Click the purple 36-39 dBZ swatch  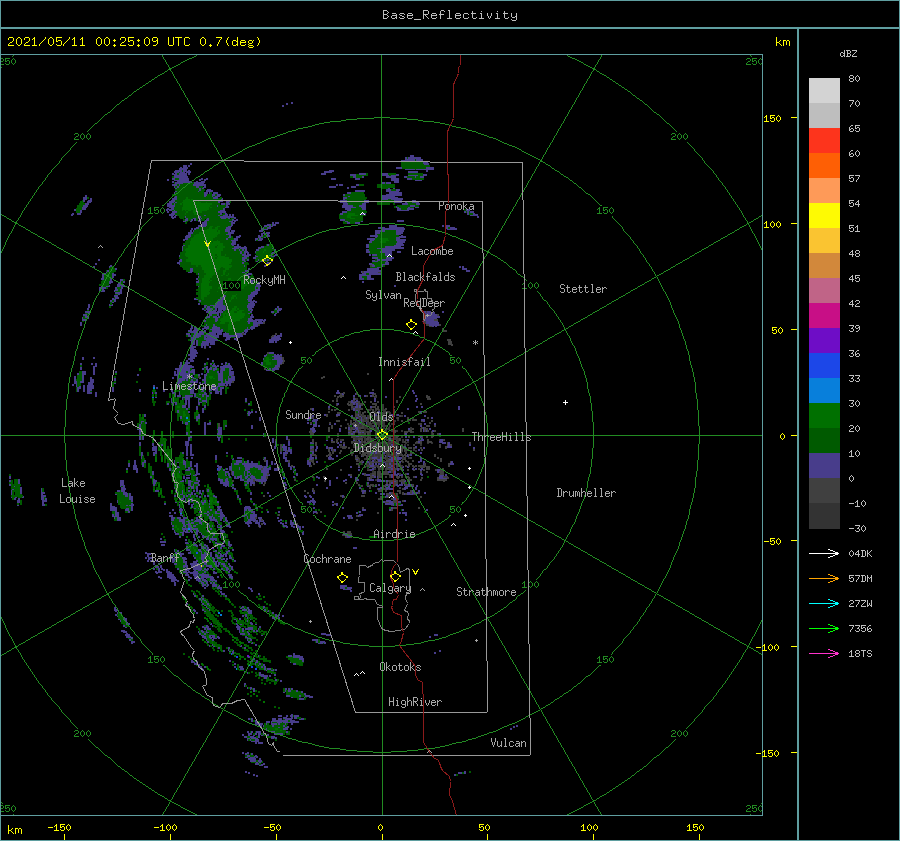824,341
